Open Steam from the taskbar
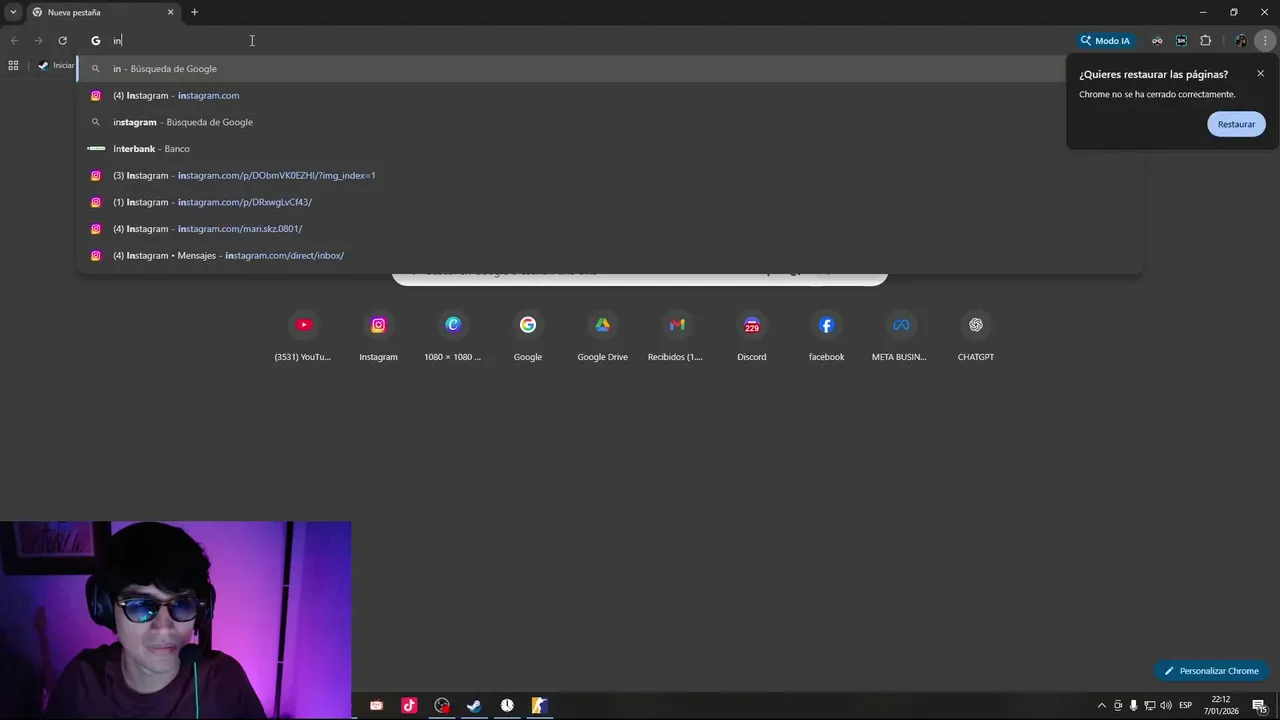 coord(474,706)
